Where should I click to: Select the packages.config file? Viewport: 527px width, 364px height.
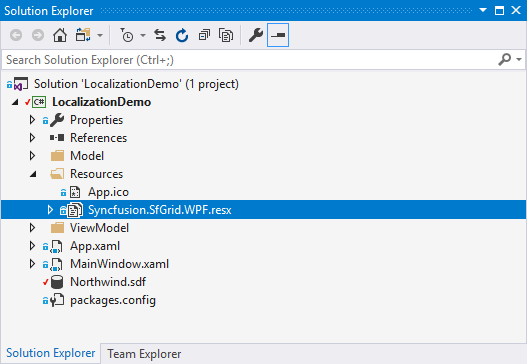113,300
